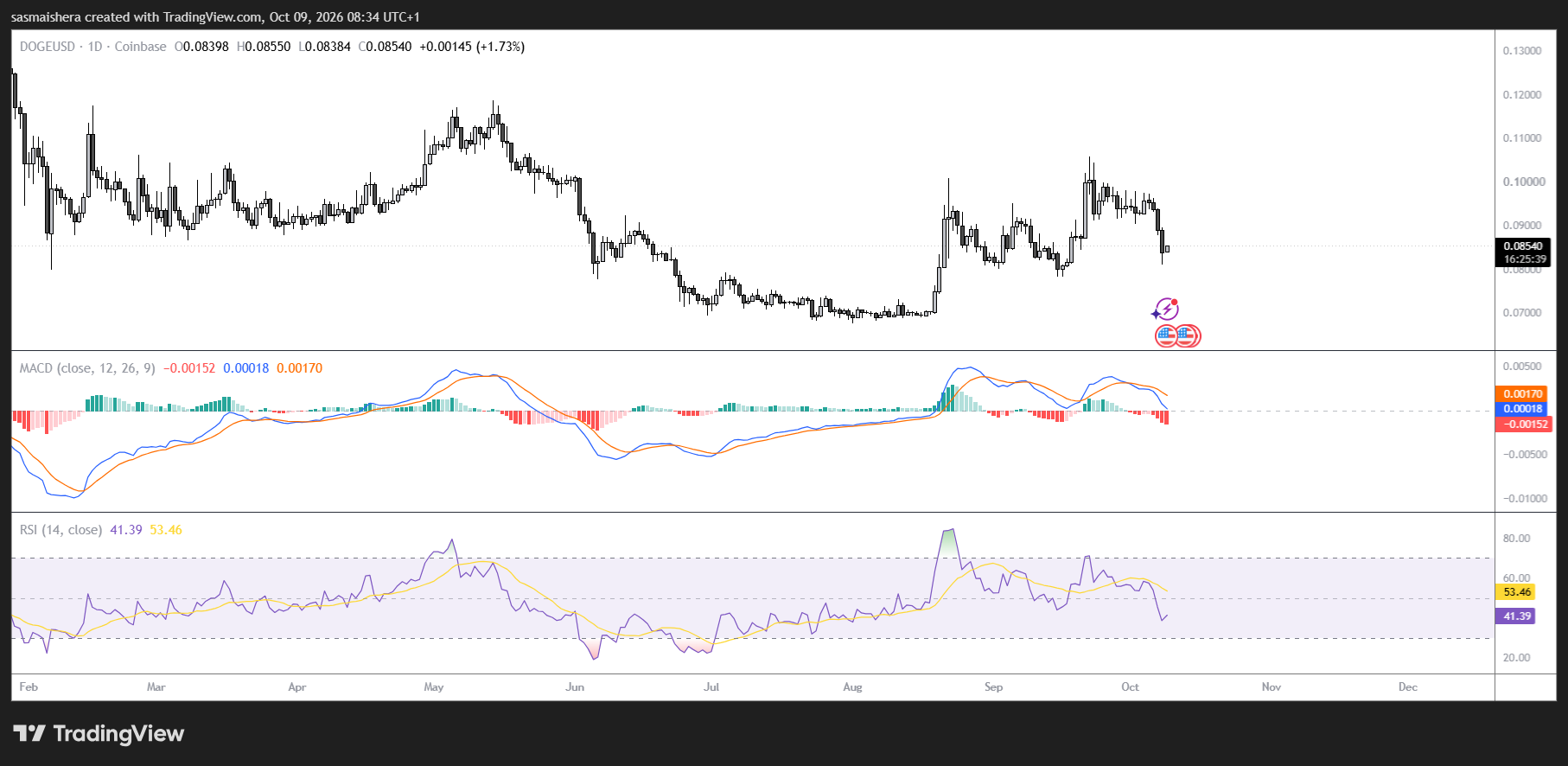Click the 0.11000 price axis label
The width and height of the screenshot is (1568, 766).
pyautogui.click(x=1522, y=138)
